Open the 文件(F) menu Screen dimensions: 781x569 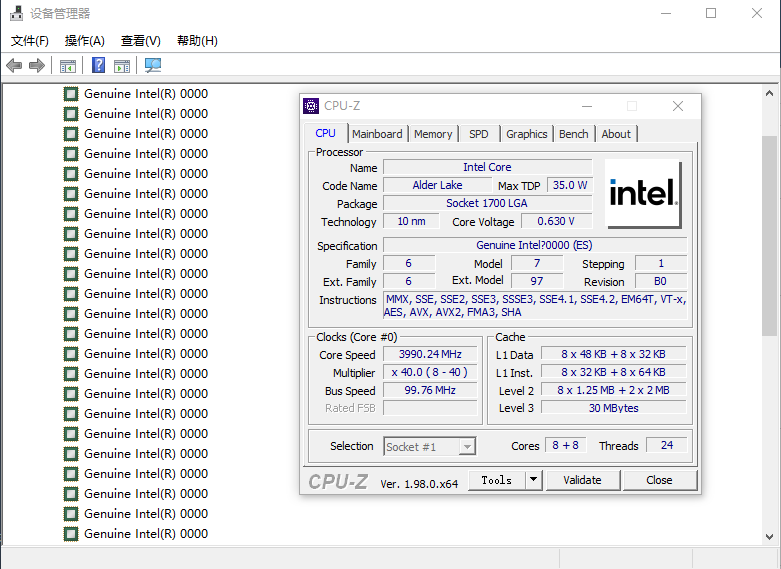pyautogui.click(x=30, y=41)
